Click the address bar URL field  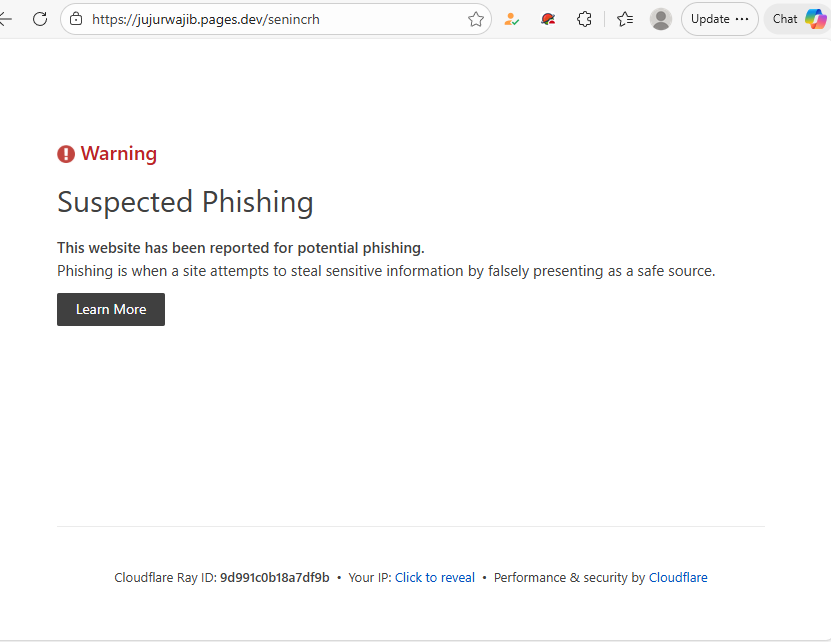pyautogui.click(x=270, y=19)
